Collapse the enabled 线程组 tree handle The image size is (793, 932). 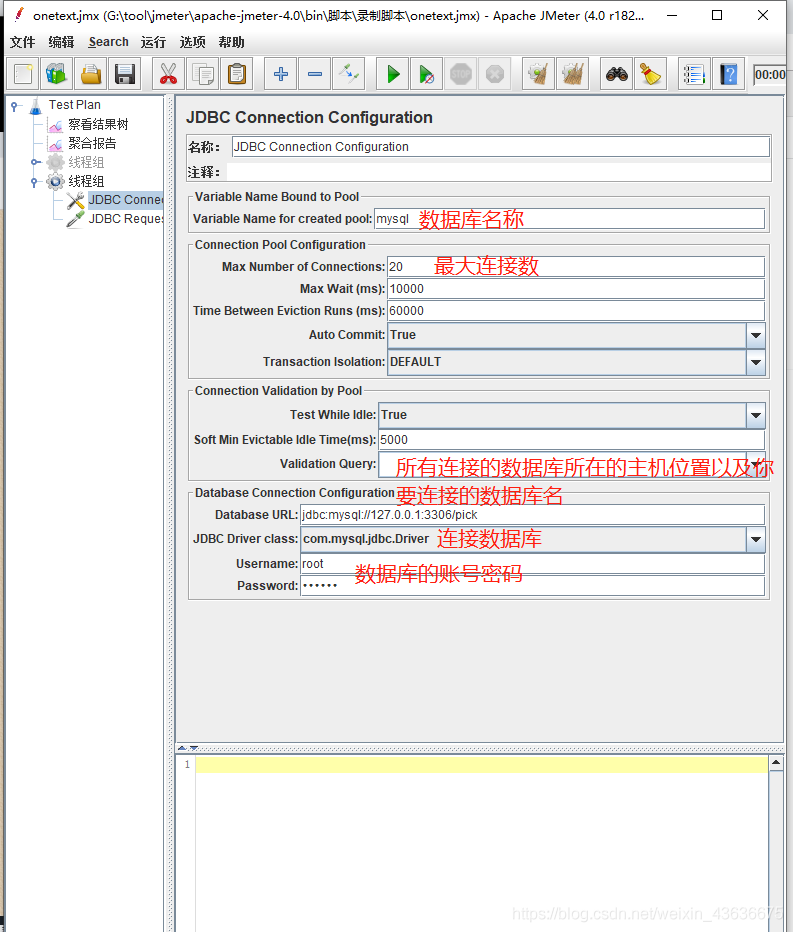point(34,181)
